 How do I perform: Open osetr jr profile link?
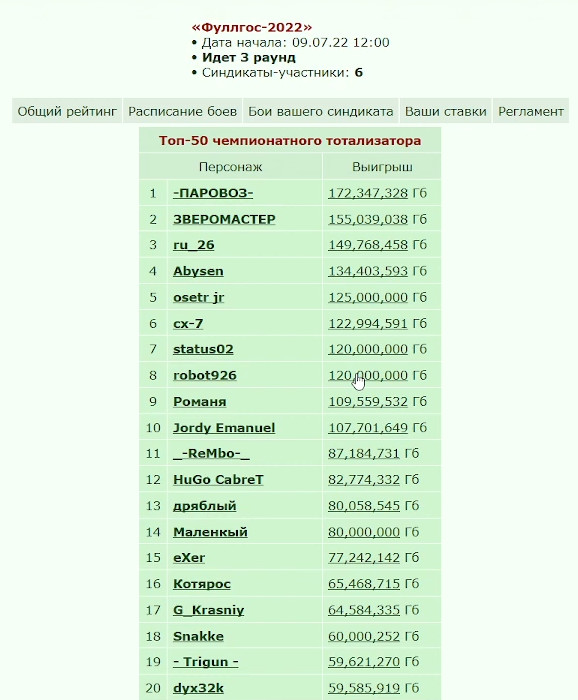[x=199, y=297]
